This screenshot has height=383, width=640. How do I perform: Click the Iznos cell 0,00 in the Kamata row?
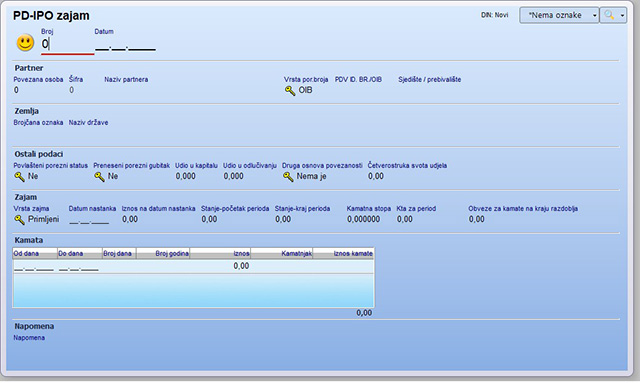click(241, 266)
